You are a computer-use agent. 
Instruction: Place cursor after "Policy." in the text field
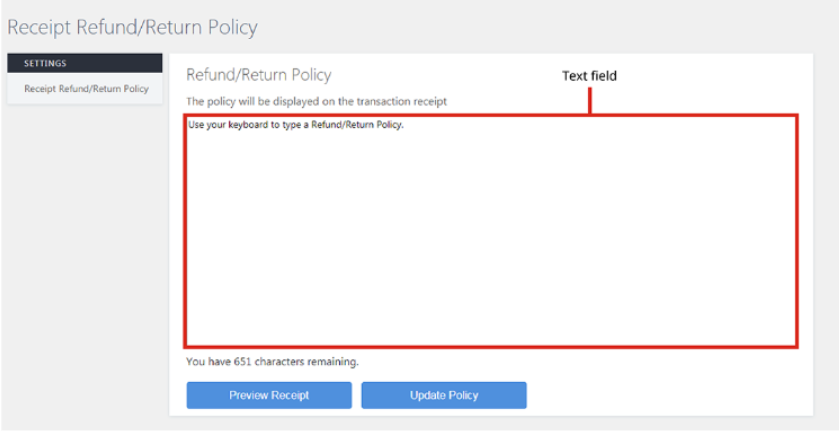403,126
